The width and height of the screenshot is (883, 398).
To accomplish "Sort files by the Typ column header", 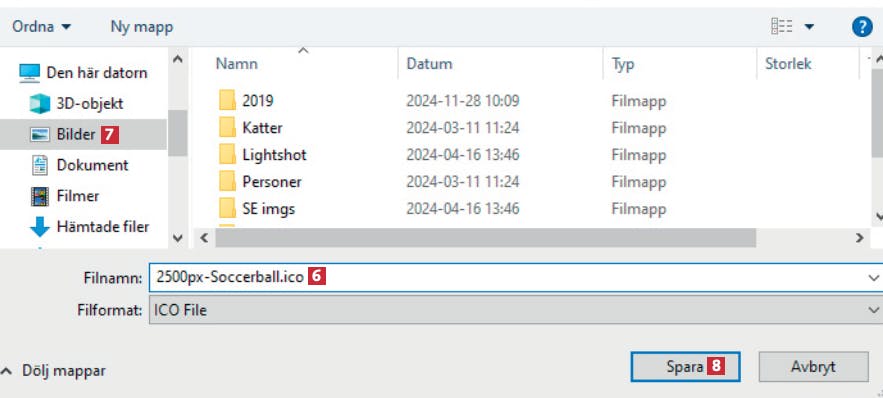I will 623,64.
